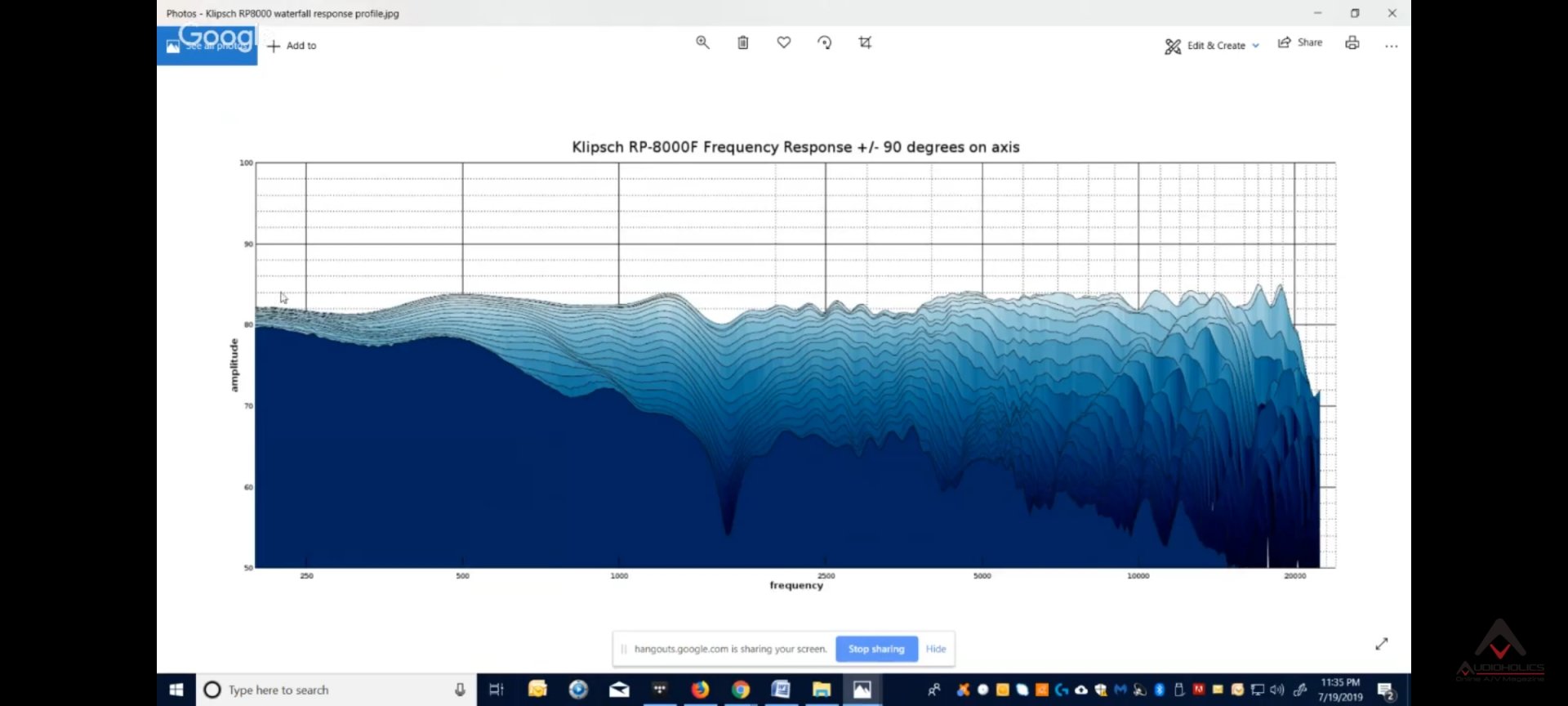Screen dimensions: 1568x706
Task: Launch Firefox from the taskbar
Action: tap(700, 690)
